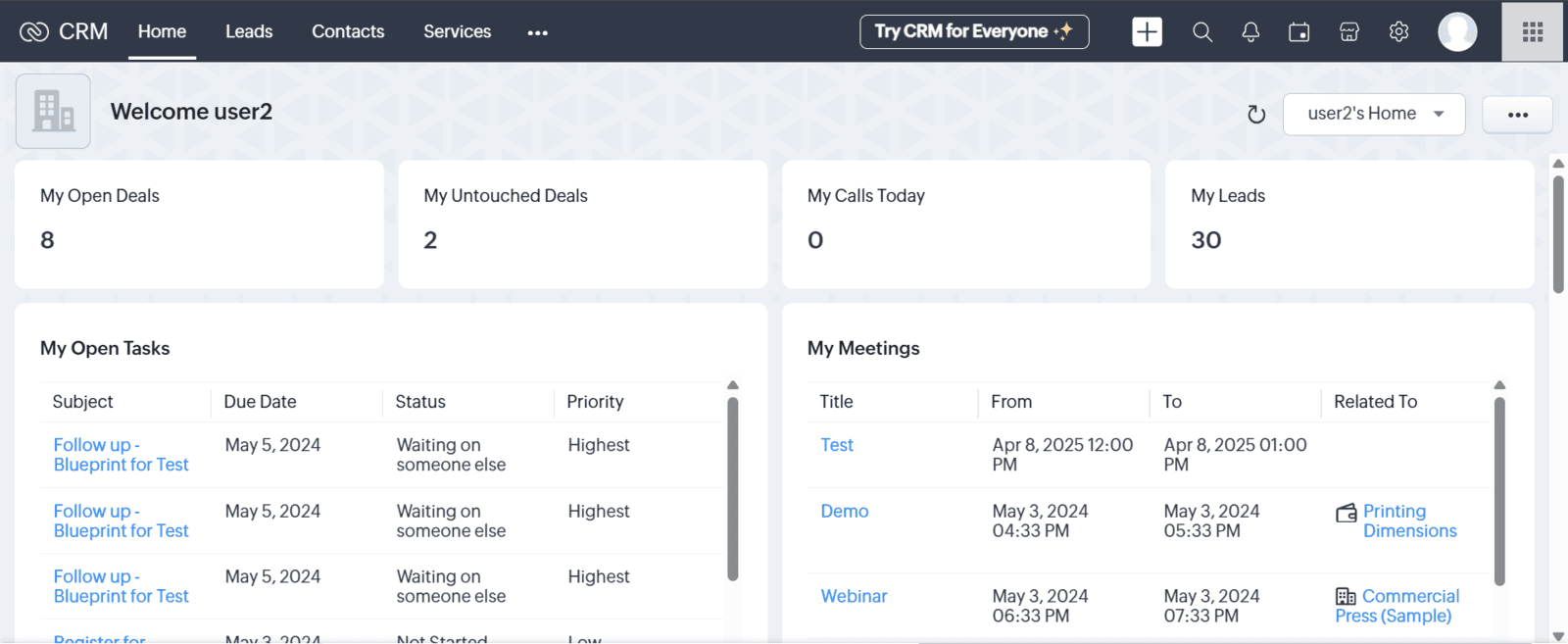Open the Demo meeting link
The width and height of the screenshot is (1568, 644).
pyautogui.click(x=845, y=511)
